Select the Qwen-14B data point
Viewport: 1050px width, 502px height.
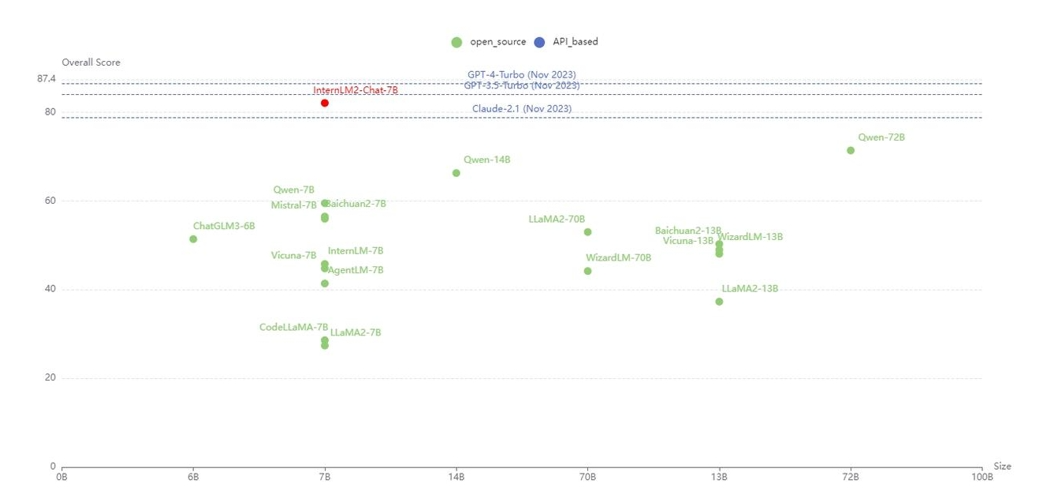tap(457, 173)
